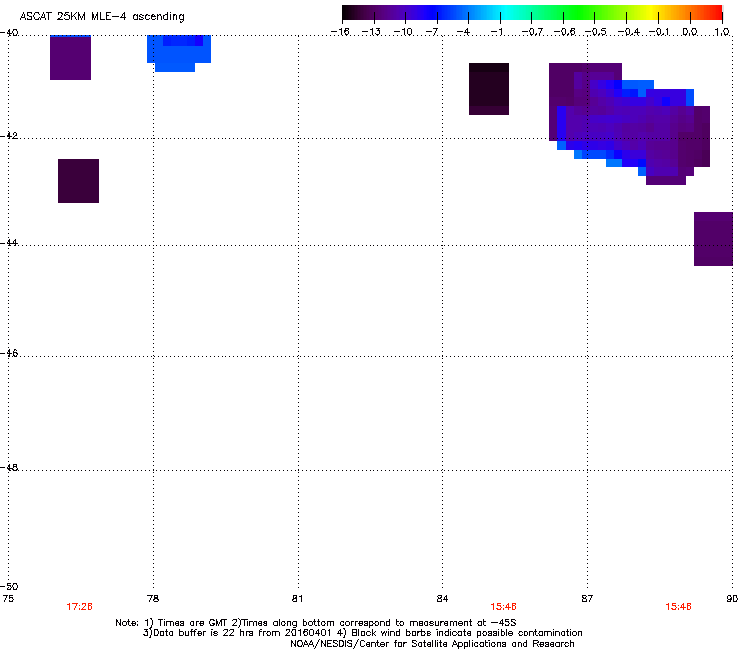
Task: Click the 84 longitude axis label
Action: point(442,599)
